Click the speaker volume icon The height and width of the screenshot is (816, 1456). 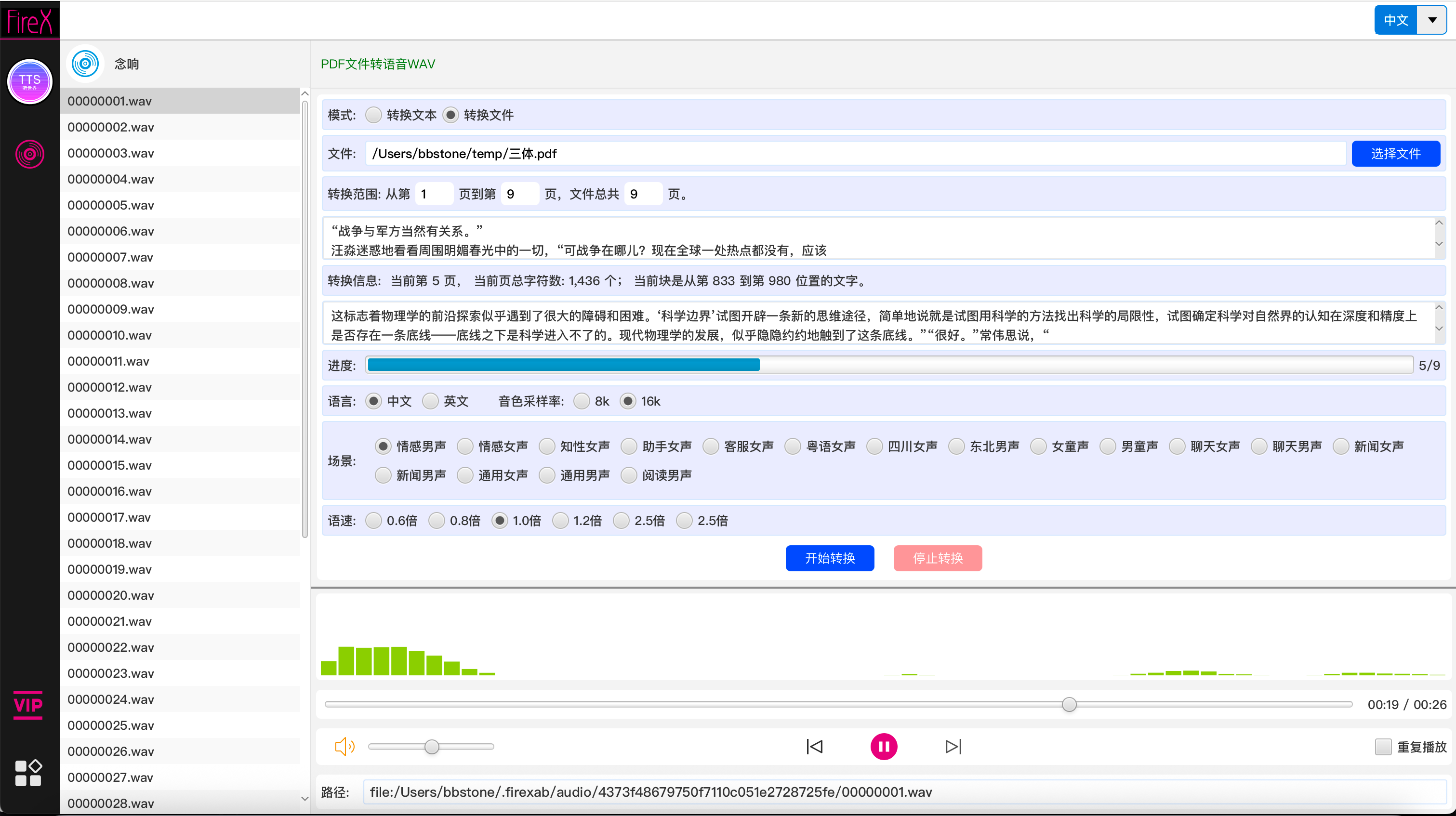(x=344, y=747)
